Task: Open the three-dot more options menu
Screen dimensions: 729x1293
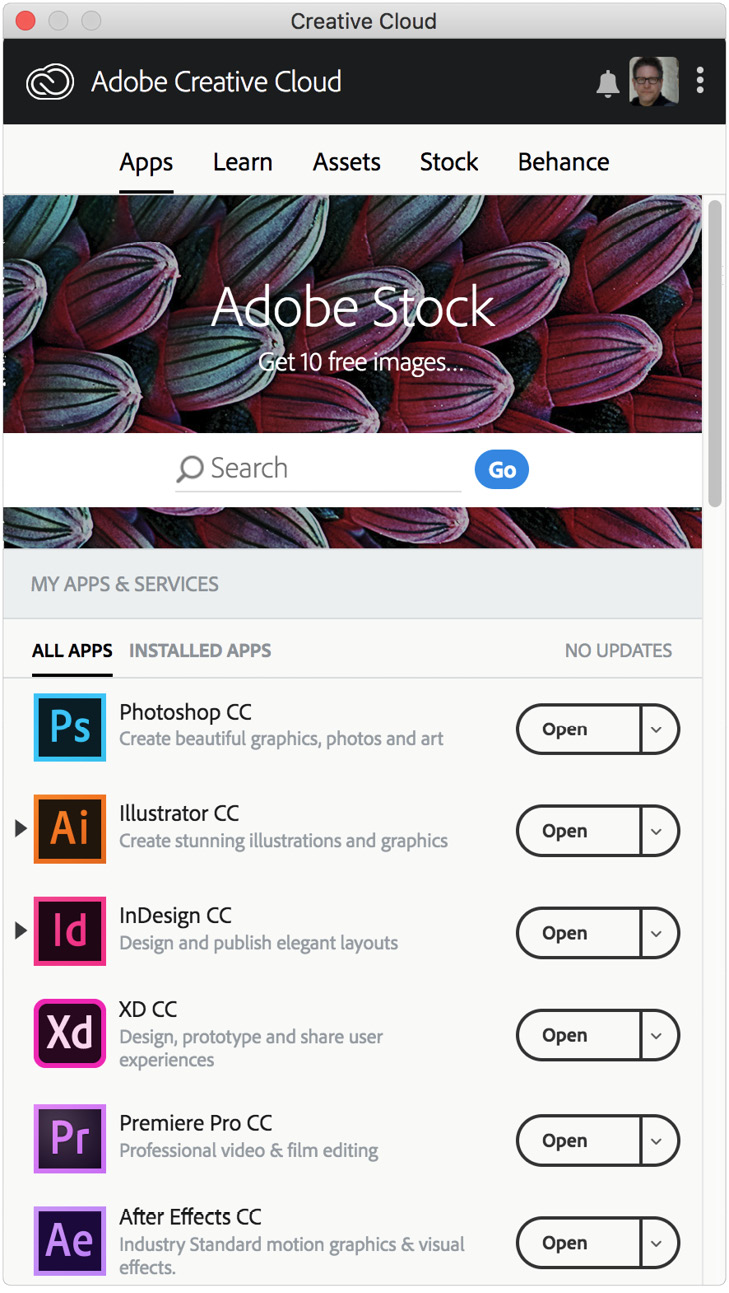Action: 700,81
